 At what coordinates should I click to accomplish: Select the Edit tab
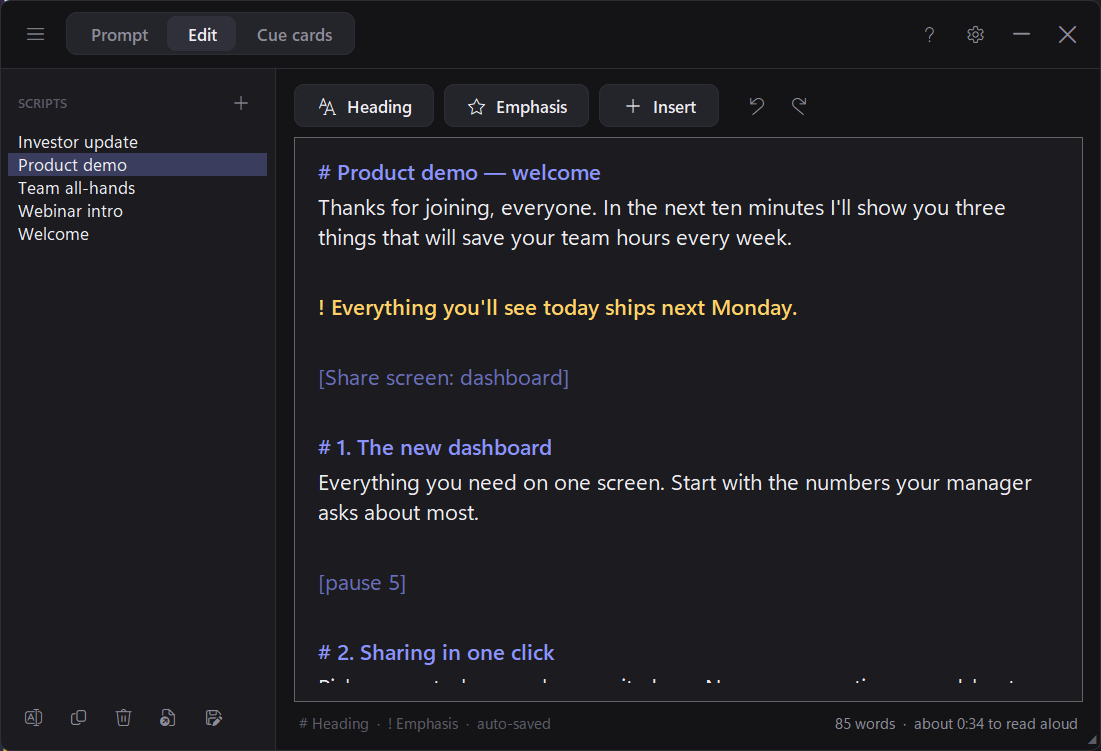202,34
